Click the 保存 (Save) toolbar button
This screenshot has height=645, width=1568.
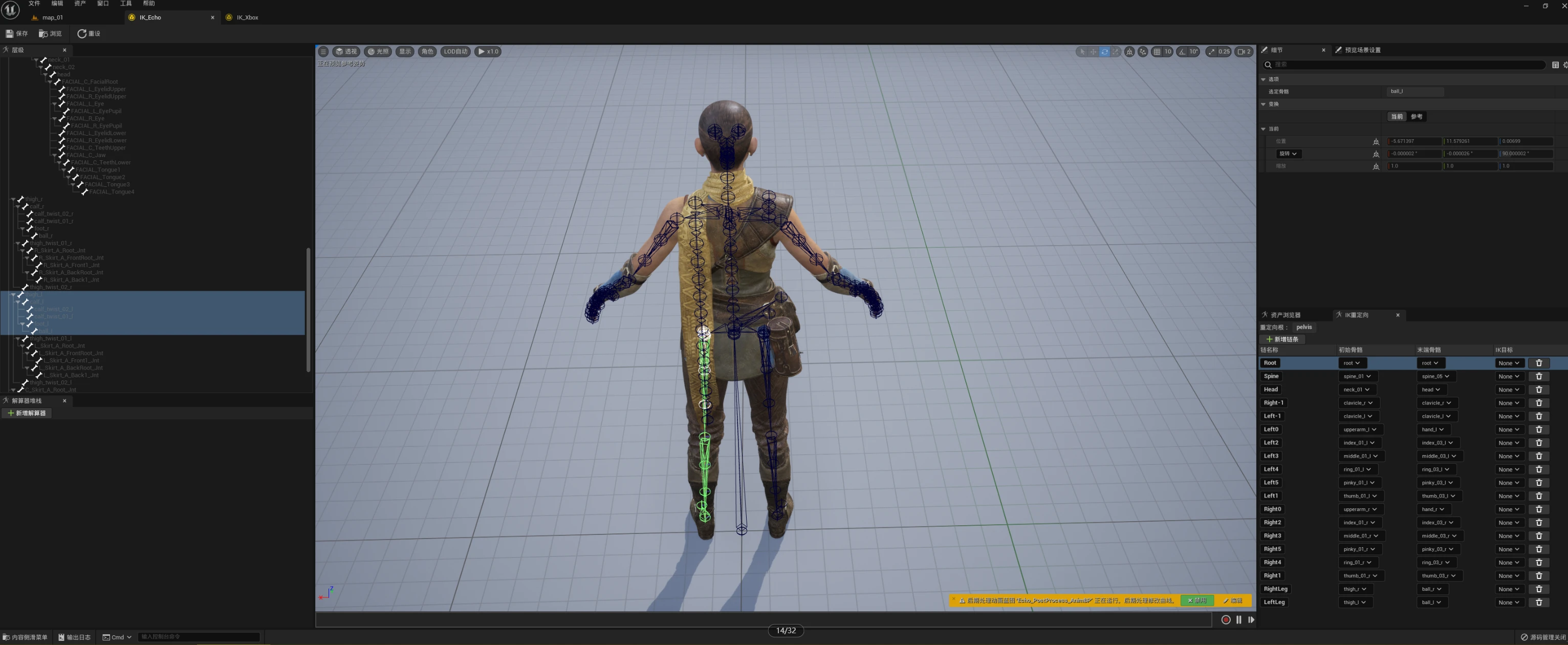click(17, 33)
